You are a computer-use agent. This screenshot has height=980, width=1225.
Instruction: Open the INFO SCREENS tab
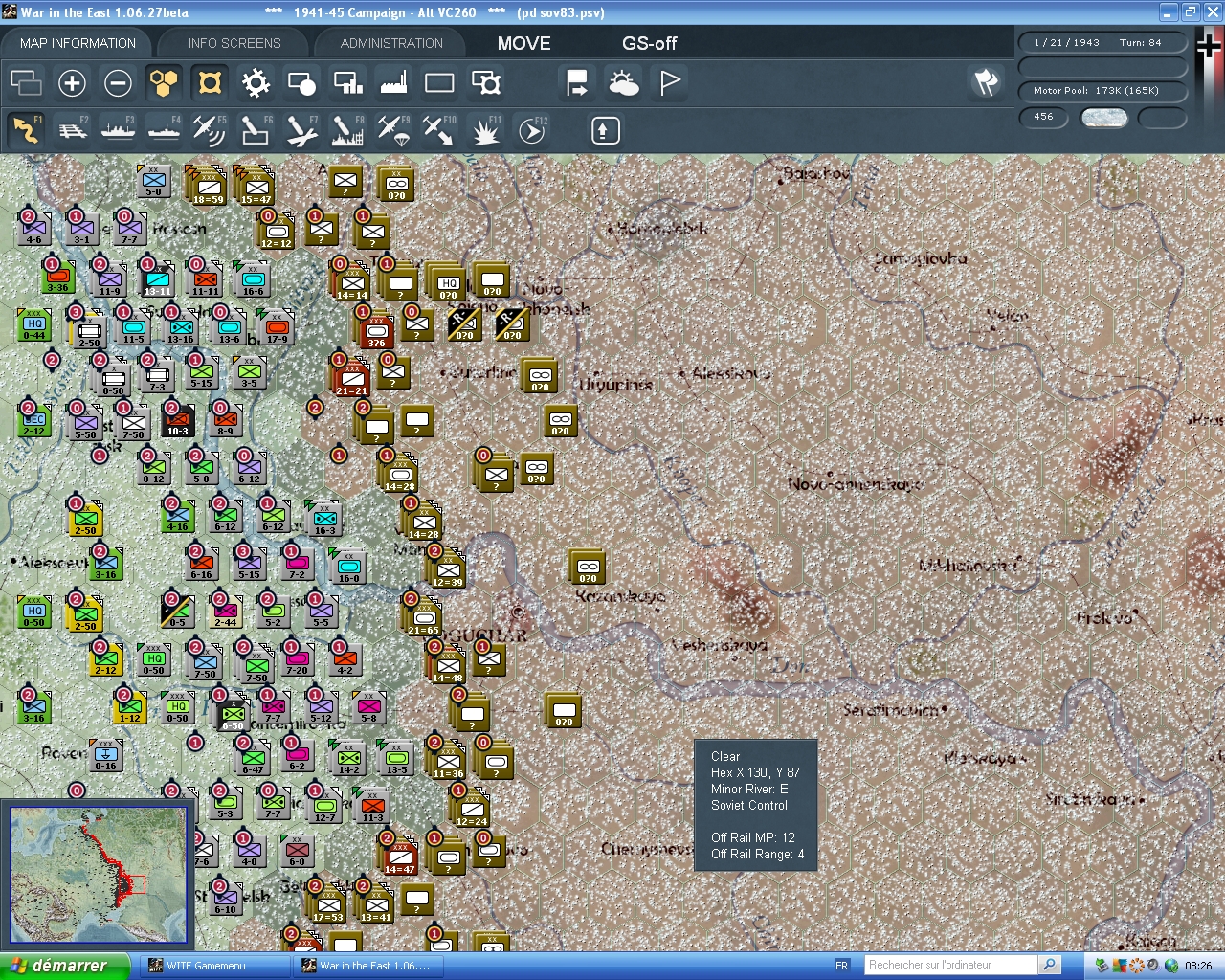(234, 43)
